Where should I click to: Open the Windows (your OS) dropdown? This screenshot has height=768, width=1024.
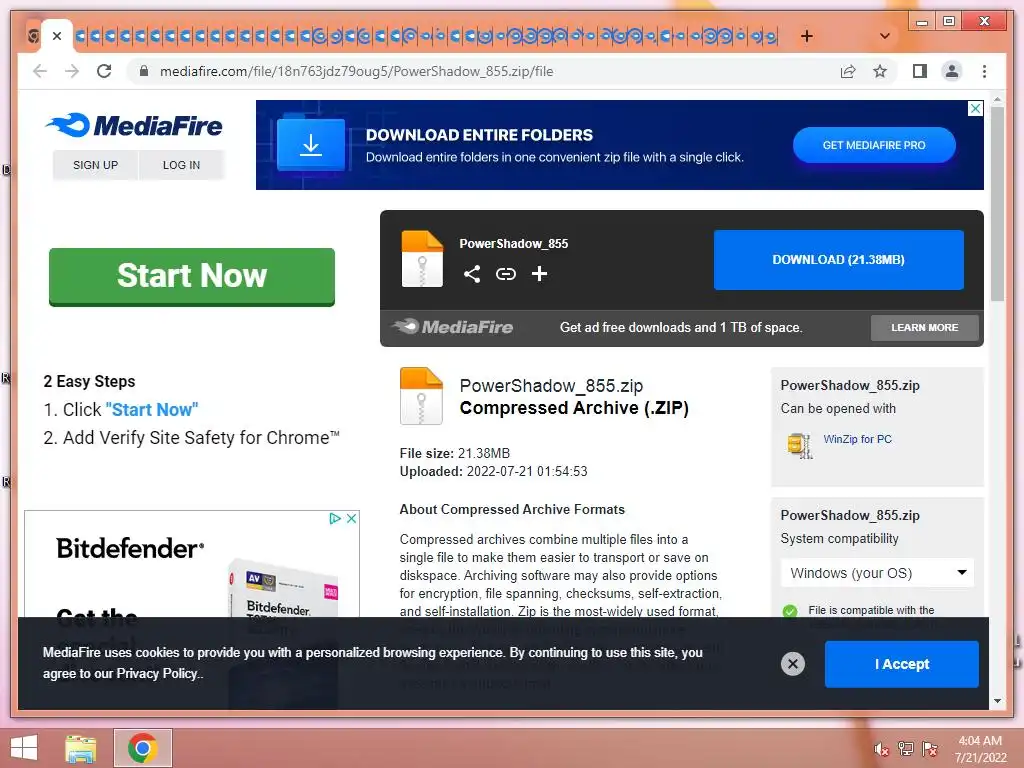coord(877,573)
